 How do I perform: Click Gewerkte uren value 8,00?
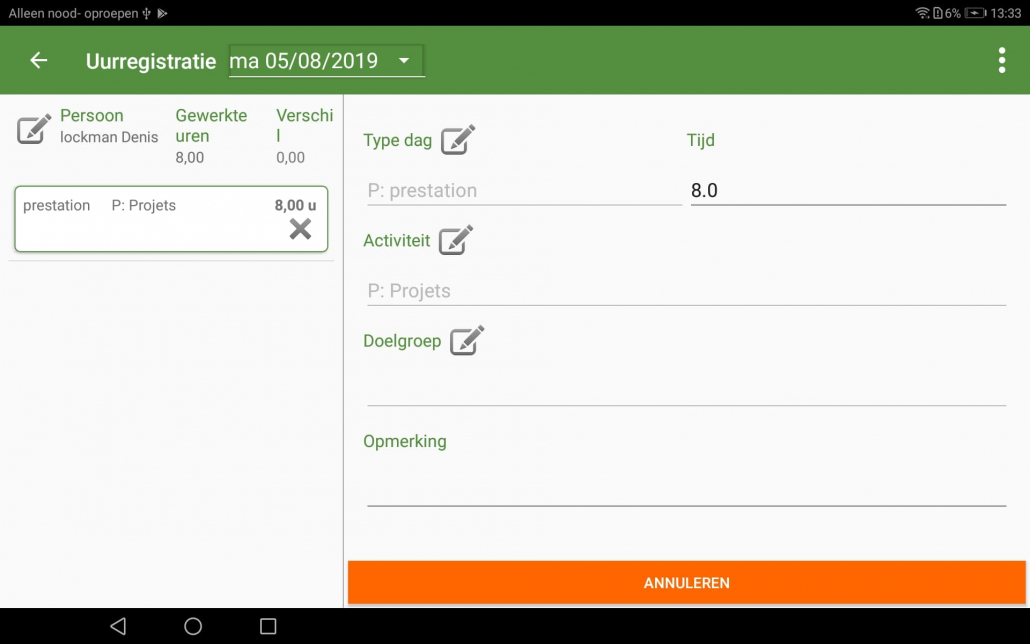point(190,158)
